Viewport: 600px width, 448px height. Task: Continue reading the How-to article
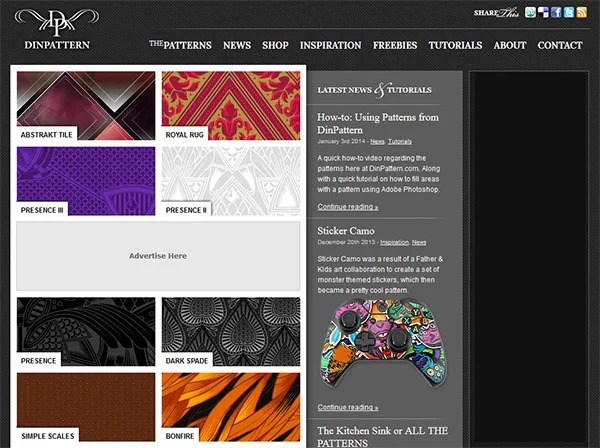coord(348,207)
